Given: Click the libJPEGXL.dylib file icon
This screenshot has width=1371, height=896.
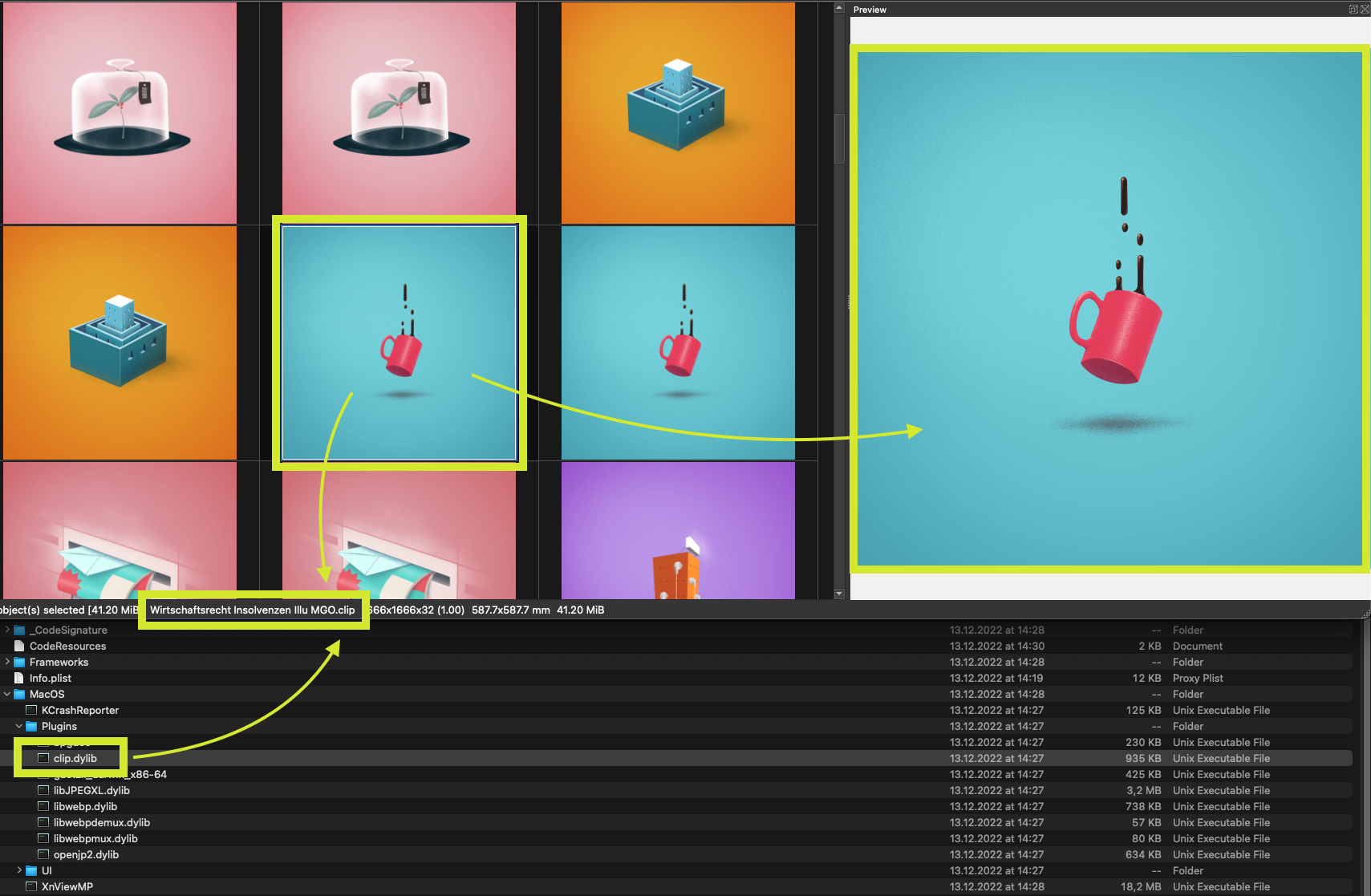Looking at the screenshot, I should coord(44,790).
